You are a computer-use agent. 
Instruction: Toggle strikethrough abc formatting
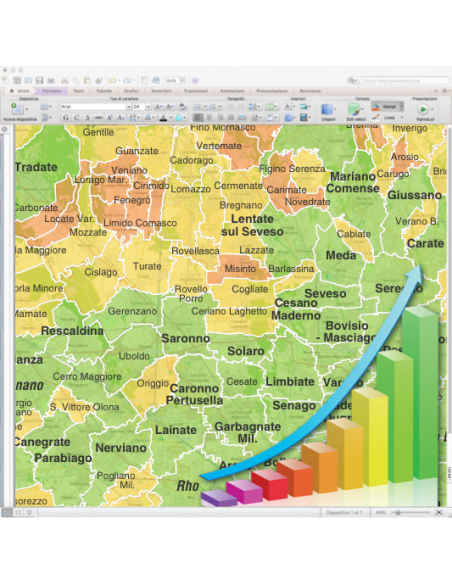(98, 118)
